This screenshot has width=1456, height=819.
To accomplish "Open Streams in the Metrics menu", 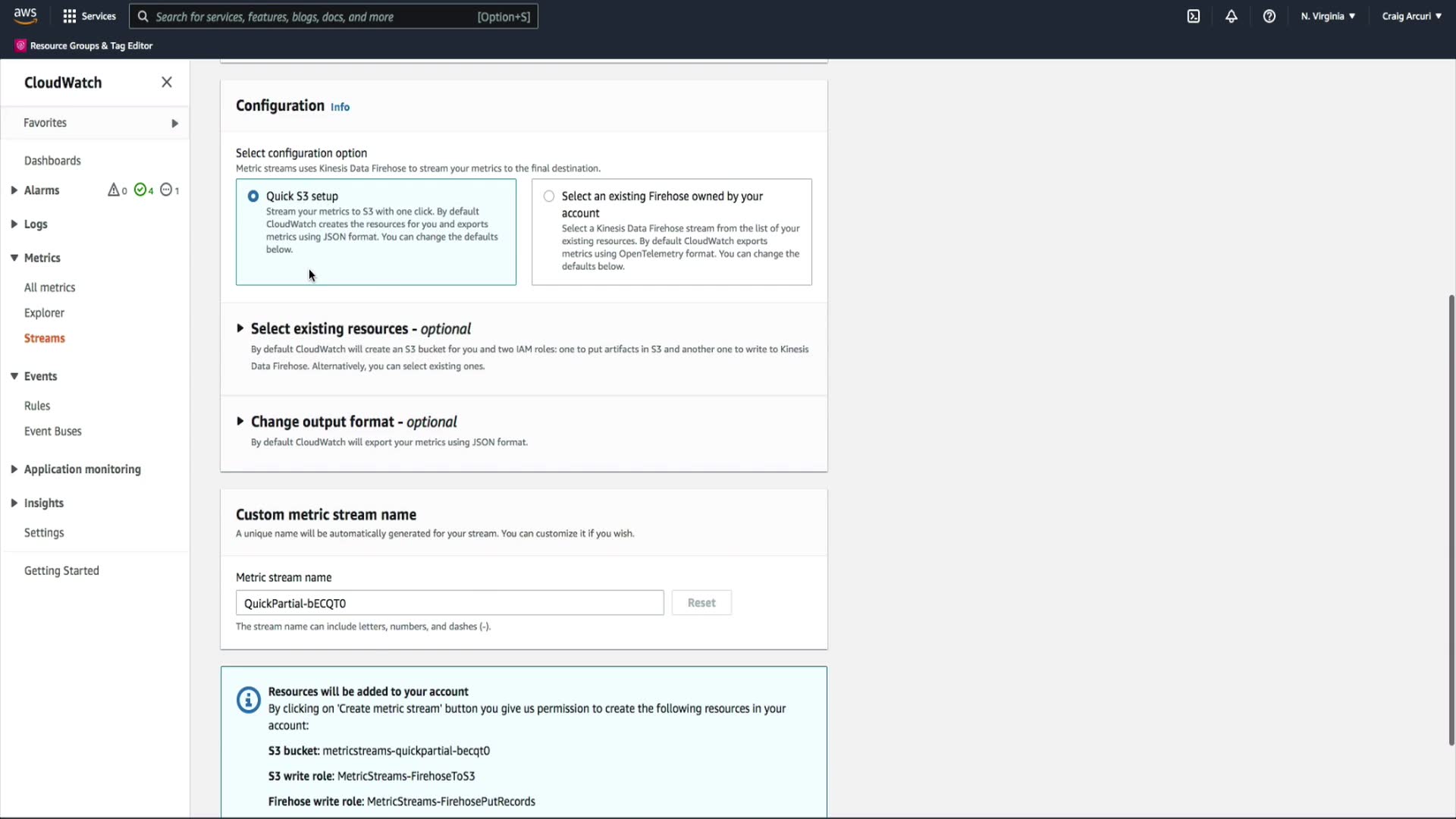I will pyautogui.click(x=44, y=338).
